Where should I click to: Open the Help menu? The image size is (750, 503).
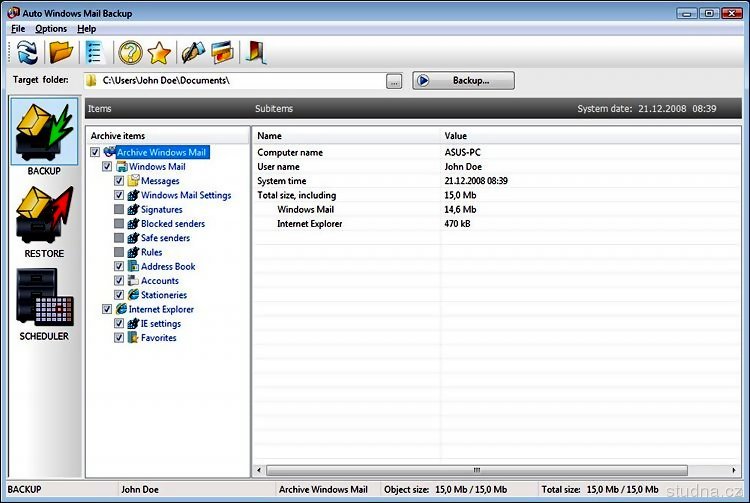click(x=86, y=29)
